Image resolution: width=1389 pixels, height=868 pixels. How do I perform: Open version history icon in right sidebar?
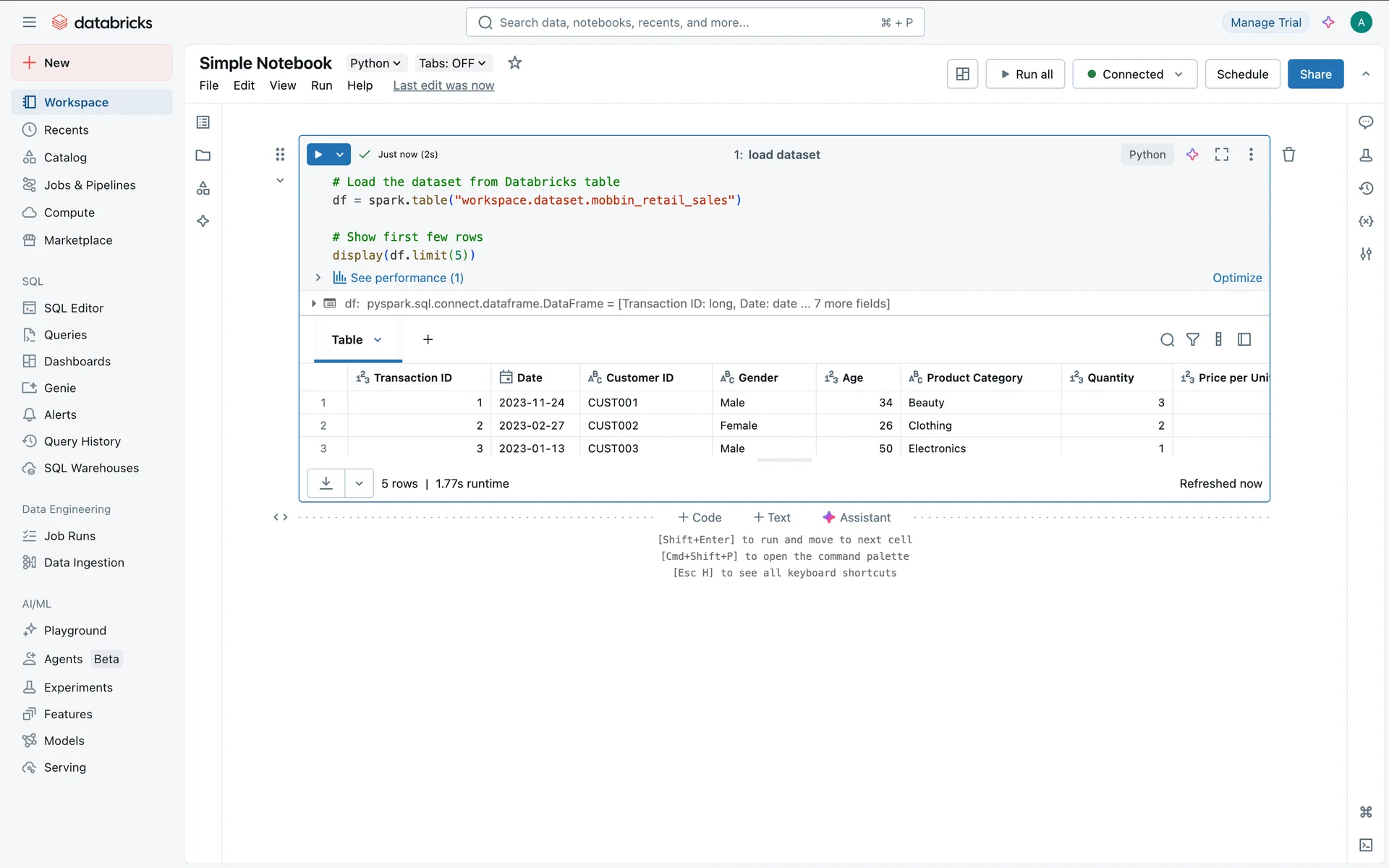[1366, 188]
